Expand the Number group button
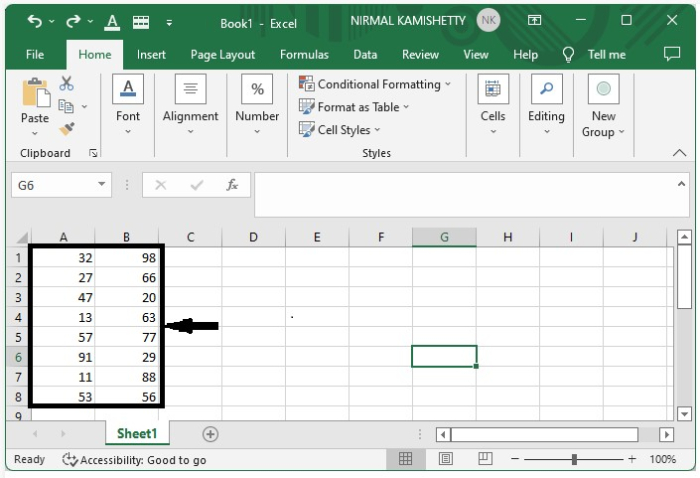This screenshot has height=478, width=700. pyautogui.click(x=257, y=105)
